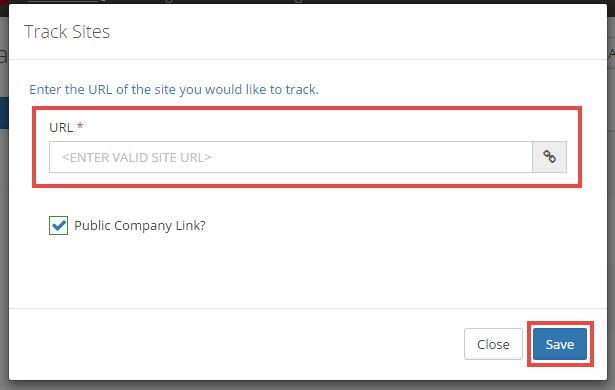Viewport: 615px width, 390px height.
Task: Click the red required asterisk next to URL
Action: [x=80, y=126]
